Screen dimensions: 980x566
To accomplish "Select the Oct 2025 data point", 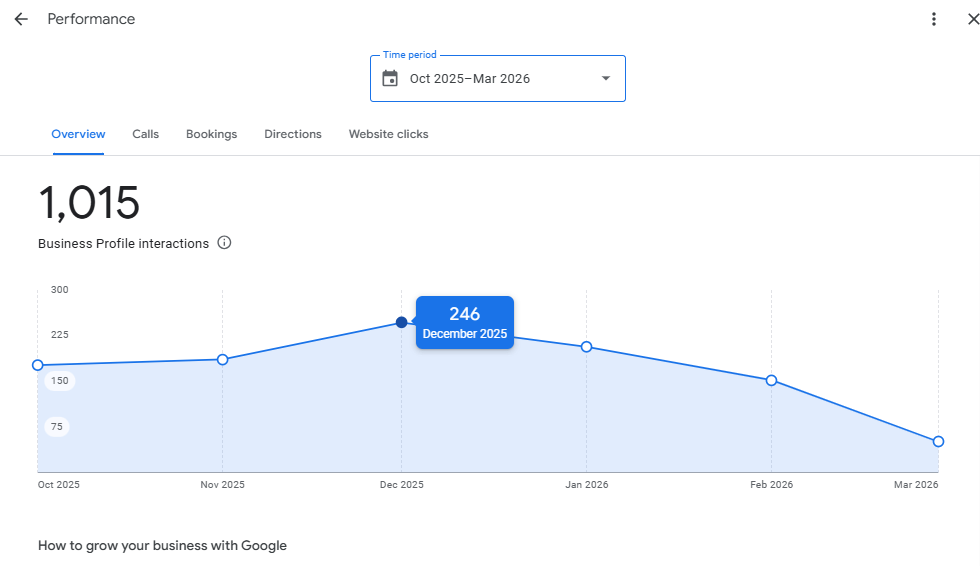I will 38,365.
